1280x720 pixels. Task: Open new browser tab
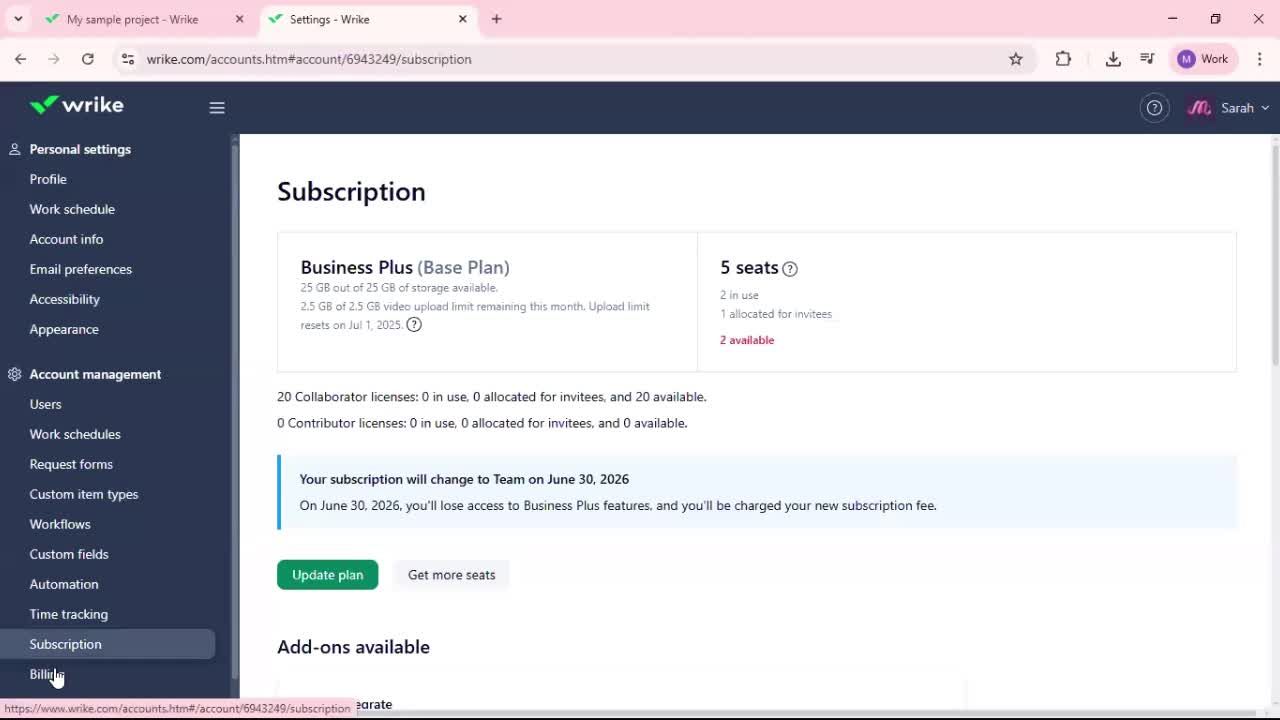click(496, 19)
